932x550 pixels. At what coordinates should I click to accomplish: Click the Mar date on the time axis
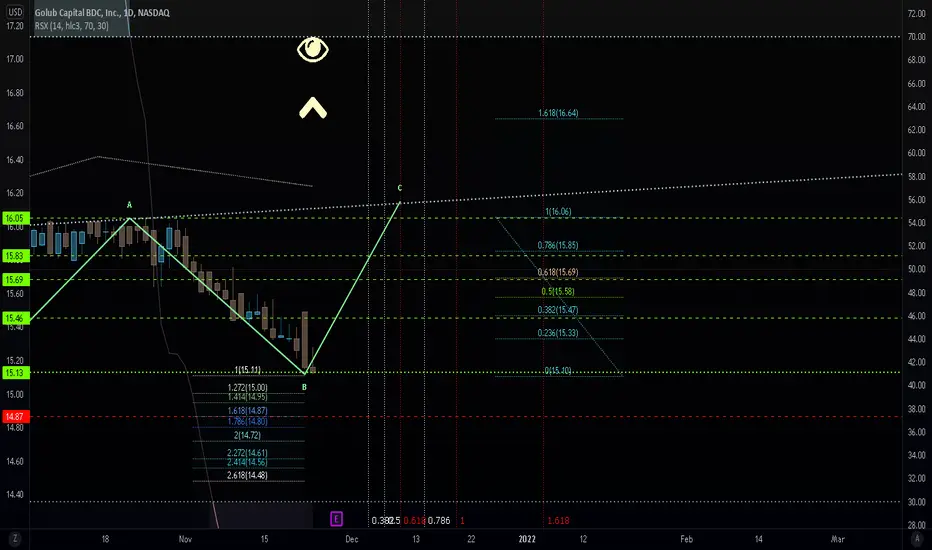837,539
